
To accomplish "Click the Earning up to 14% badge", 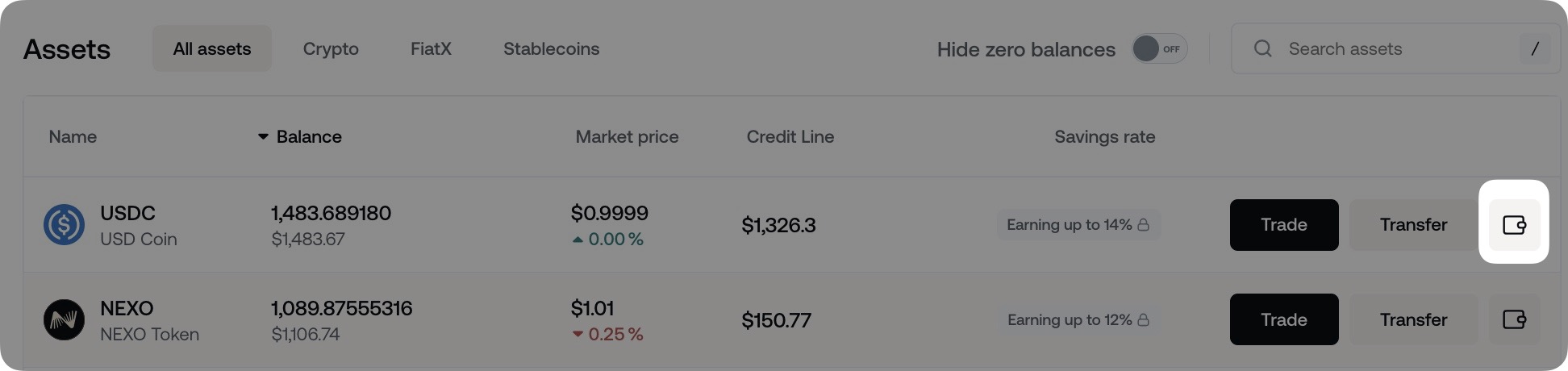I will 1070,225.
